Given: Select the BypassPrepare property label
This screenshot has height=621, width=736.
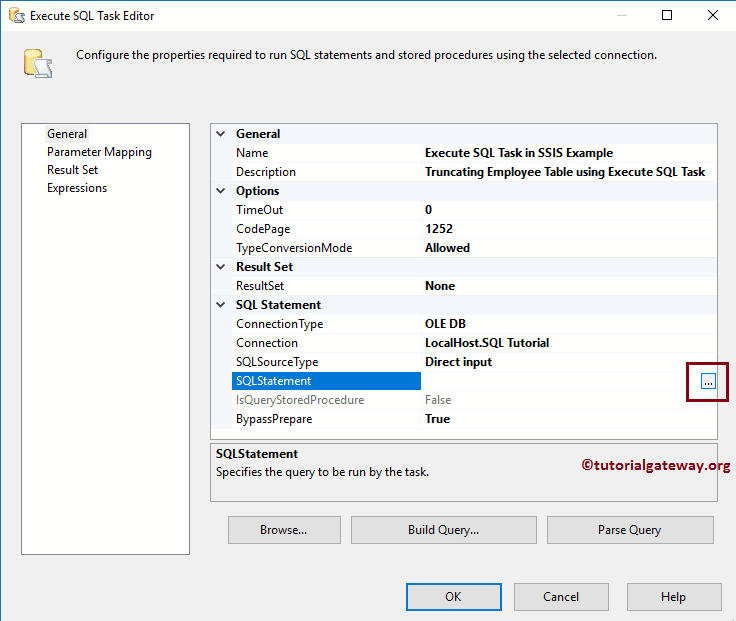Looking at the screenshot, I should click(x=326, y=419).
